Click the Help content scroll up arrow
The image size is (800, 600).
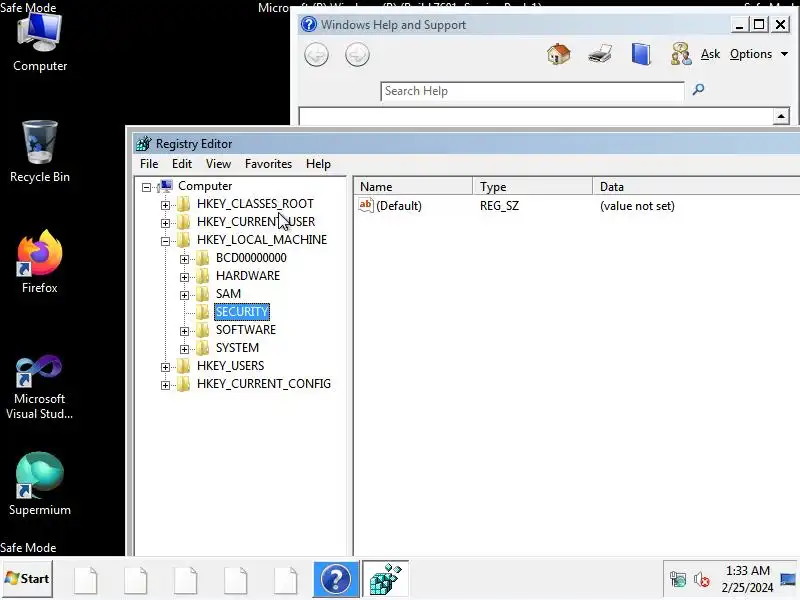pos(781,116)
